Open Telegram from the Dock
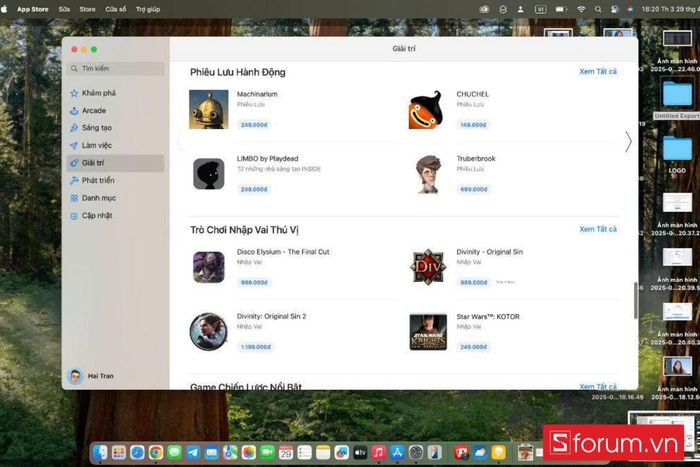The height and width of the screenshot is (467, 700). (x=193, y=453)
